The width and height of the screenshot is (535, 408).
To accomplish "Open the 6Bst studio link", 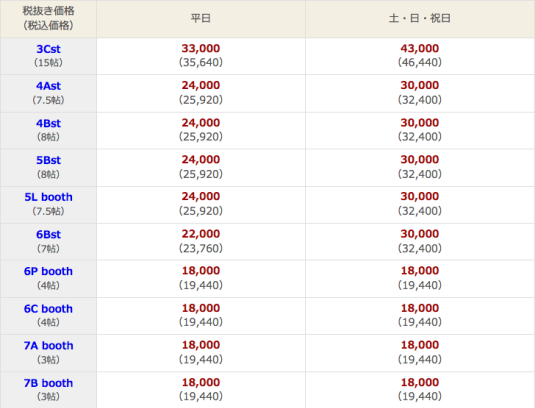I will tap(48, 235).
